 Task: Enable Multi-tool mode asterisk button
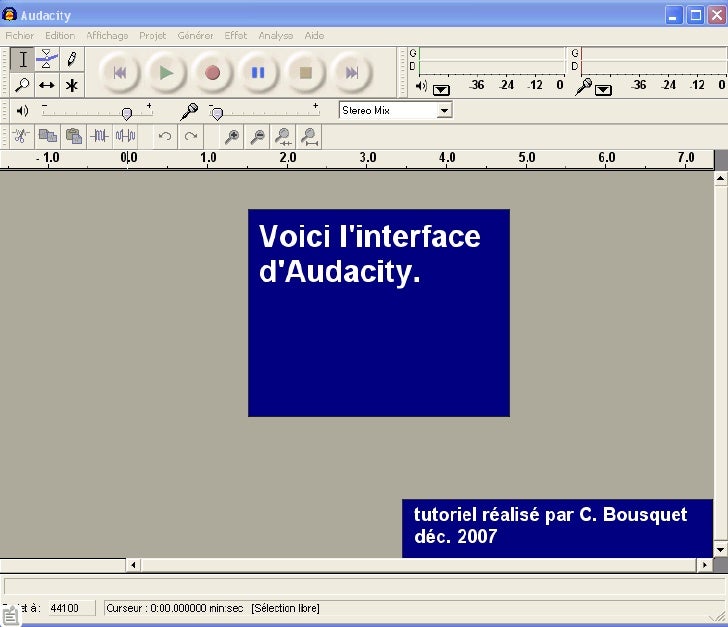[72, 85]
